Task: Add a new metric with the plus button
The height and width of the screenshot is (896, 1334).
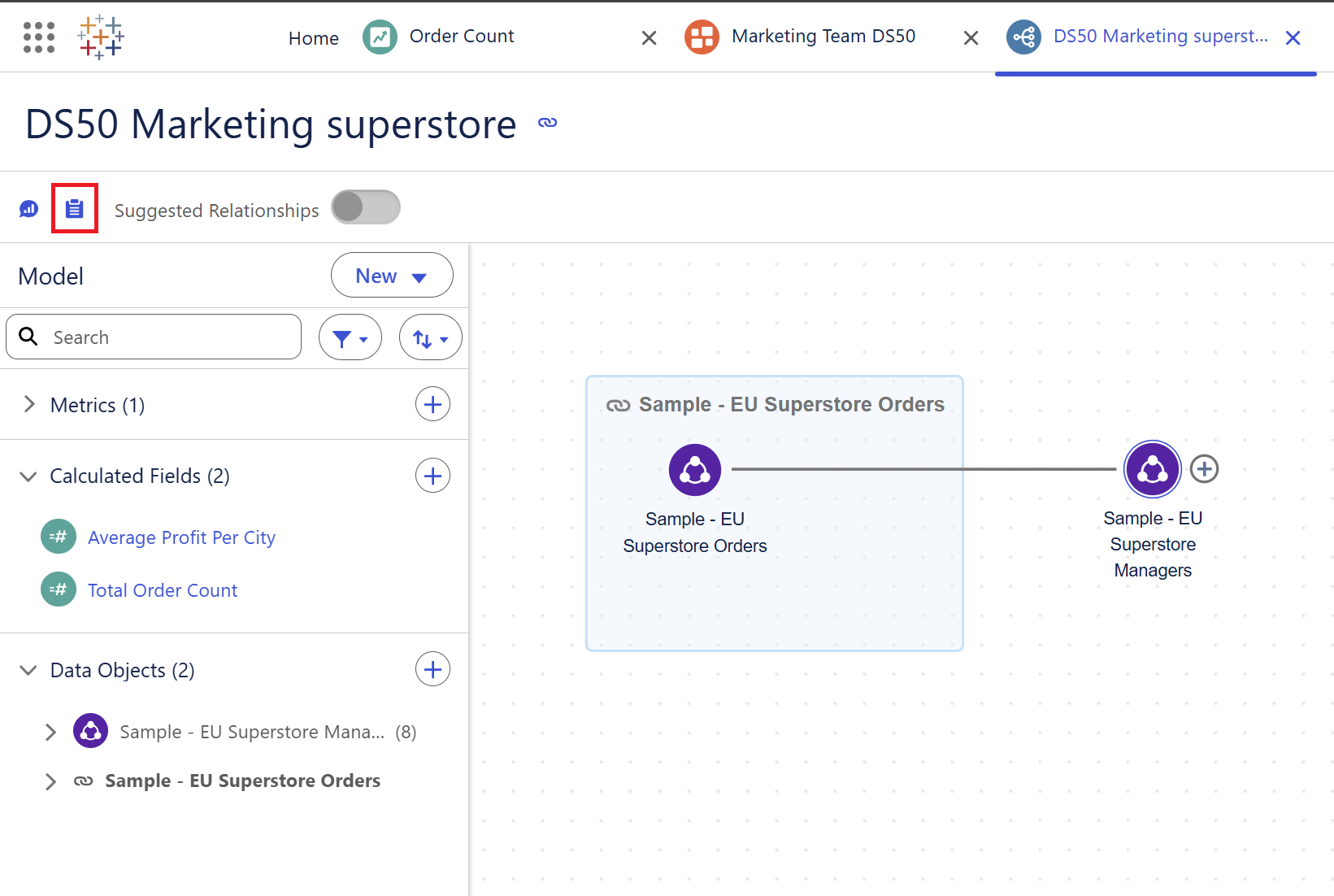Action: pyautogui.click(x=432, y=404)
